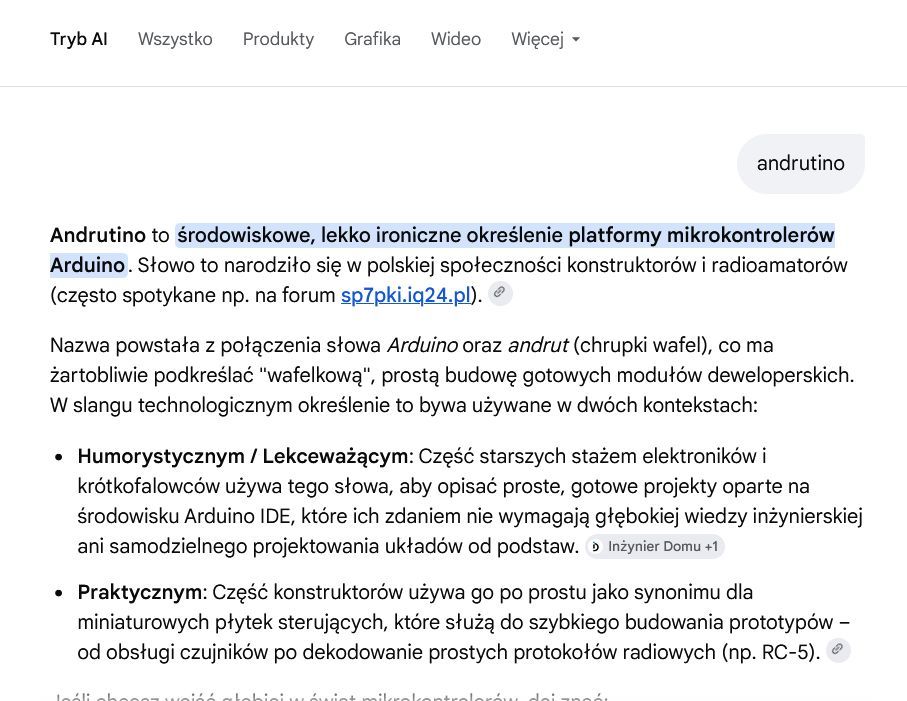This screenshot has width=907, height=701.
Task: Open source link icon after sp7pki.iq24.pl
Action: click(500, 293)
